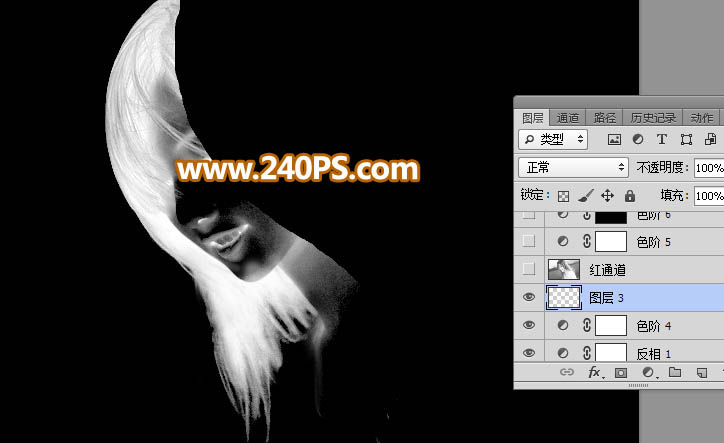Click the pixel layer filter icon
This screenshot has width=724, height=443.
[x=614, y=139]
